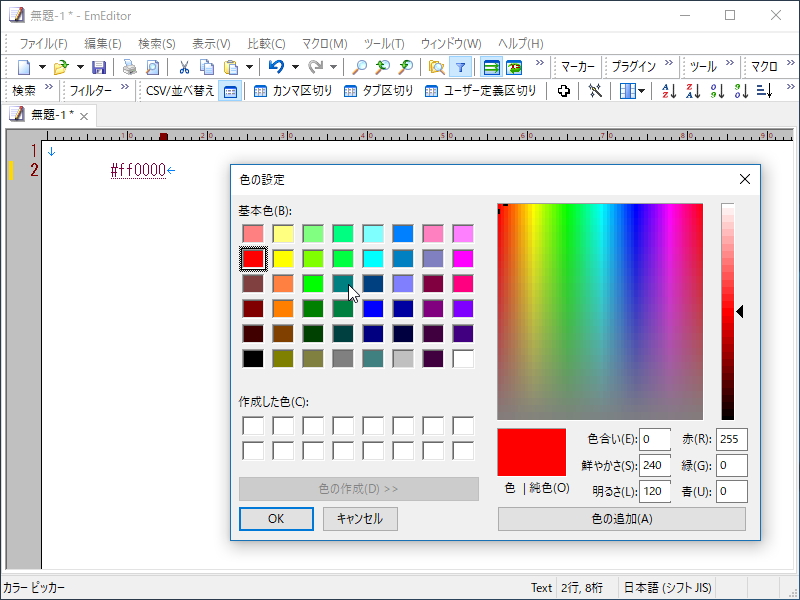Image resolution: width=800 pixels, height=600 pixels.
Task: Open the New file dropdown arrow
Action: point(42,67)
